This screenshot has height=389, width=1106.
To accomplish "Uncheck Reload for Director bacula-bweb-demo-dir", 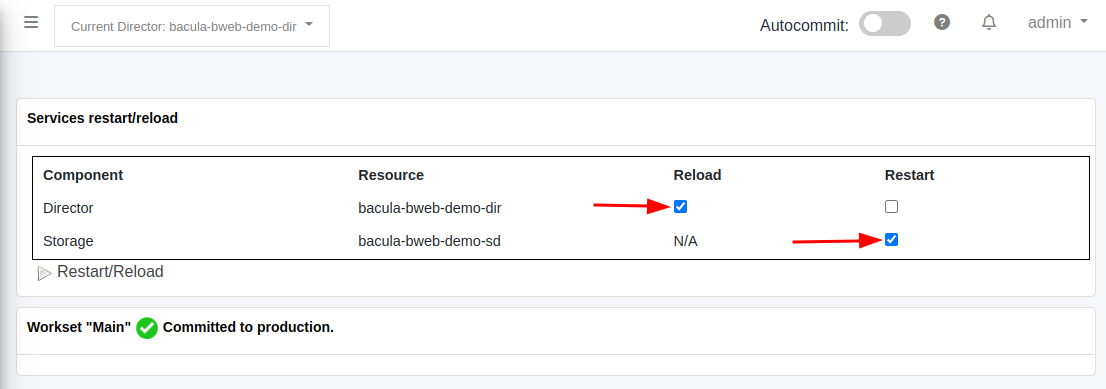I will [x=681, y=207].
